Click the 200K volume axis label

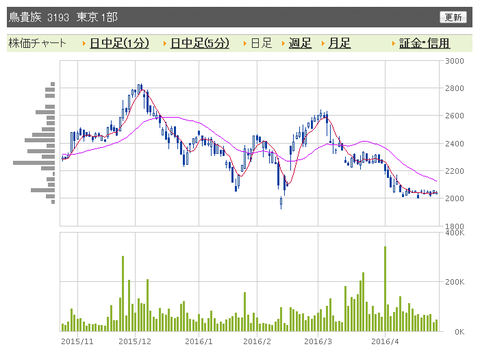click(454, 282)
